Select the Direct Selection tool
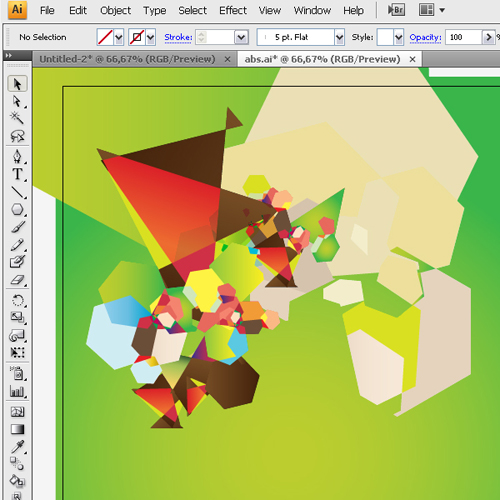500x500 pixels. (17, 101)
